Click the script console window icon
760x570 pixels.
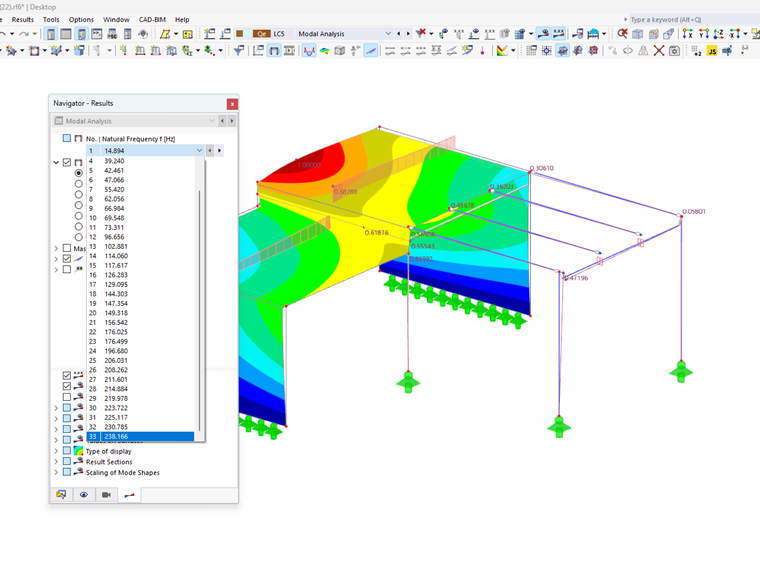pyautogui.click(x=97, y=33)
